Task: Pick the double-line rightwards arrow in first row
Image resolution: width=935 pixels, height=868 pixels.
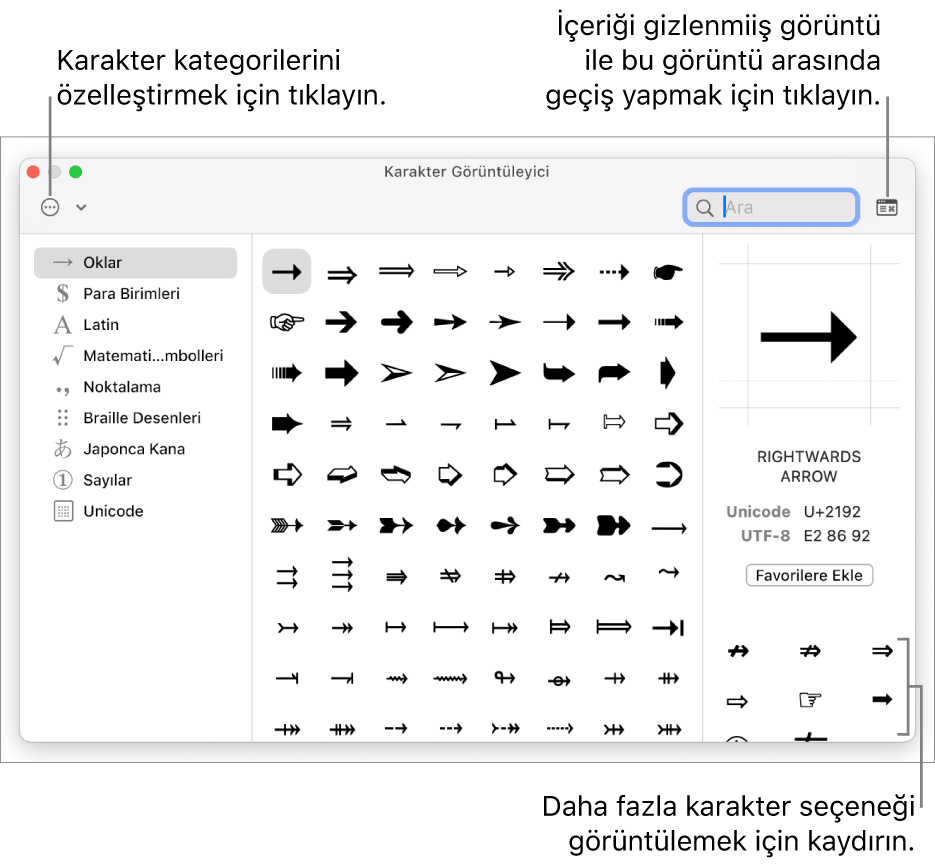Action: [x=342, y=274]
